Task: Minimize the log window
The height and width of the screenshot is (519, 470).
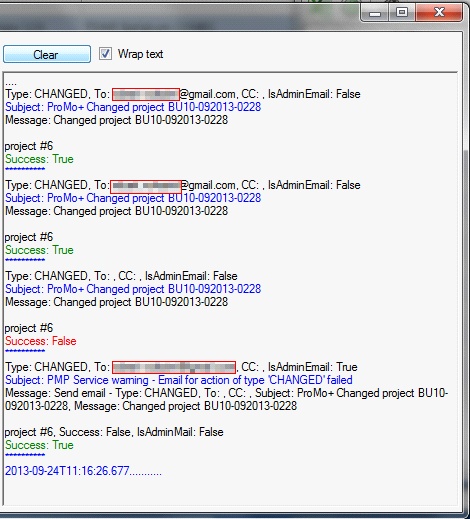Action: (x=375, y=13)
